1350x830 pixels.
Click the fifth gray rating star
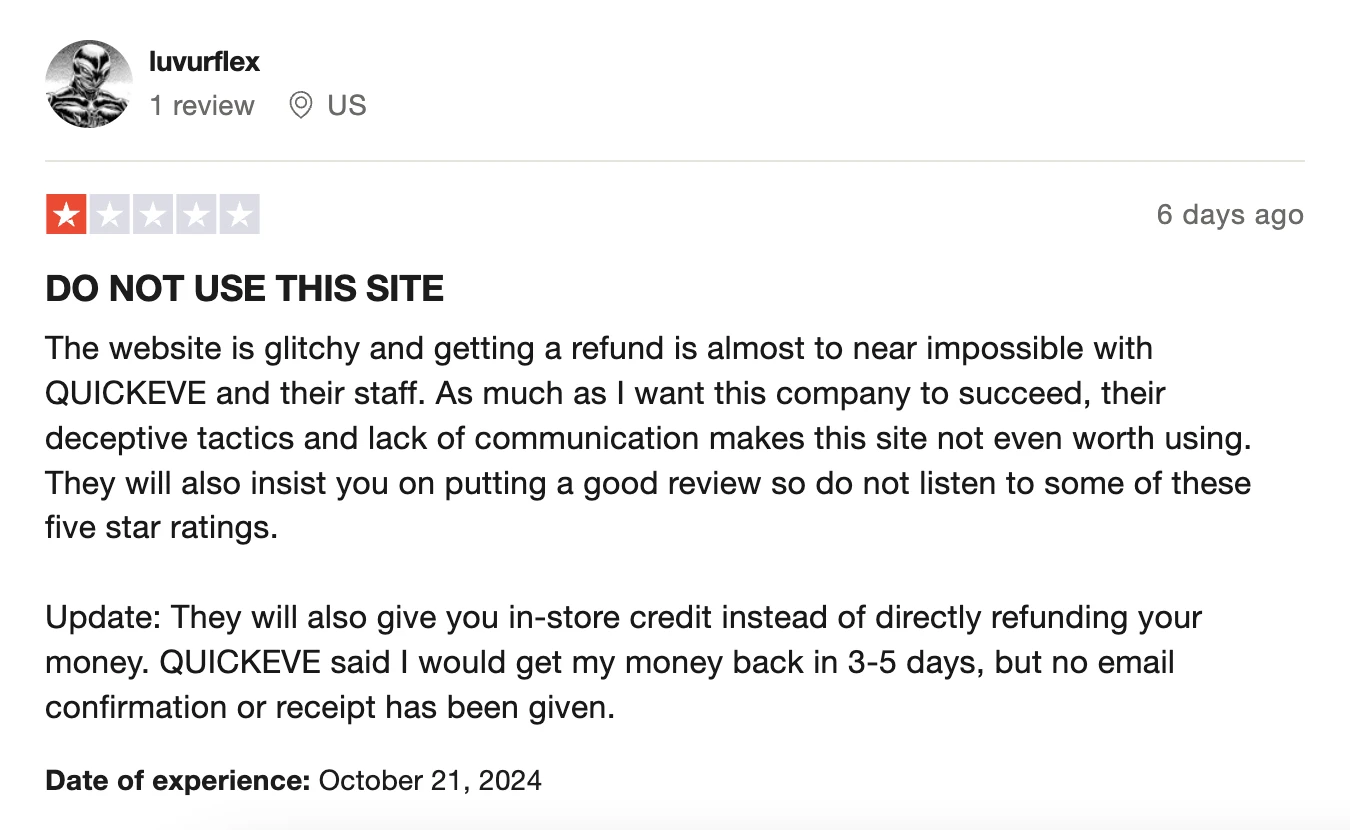(239, 214)
